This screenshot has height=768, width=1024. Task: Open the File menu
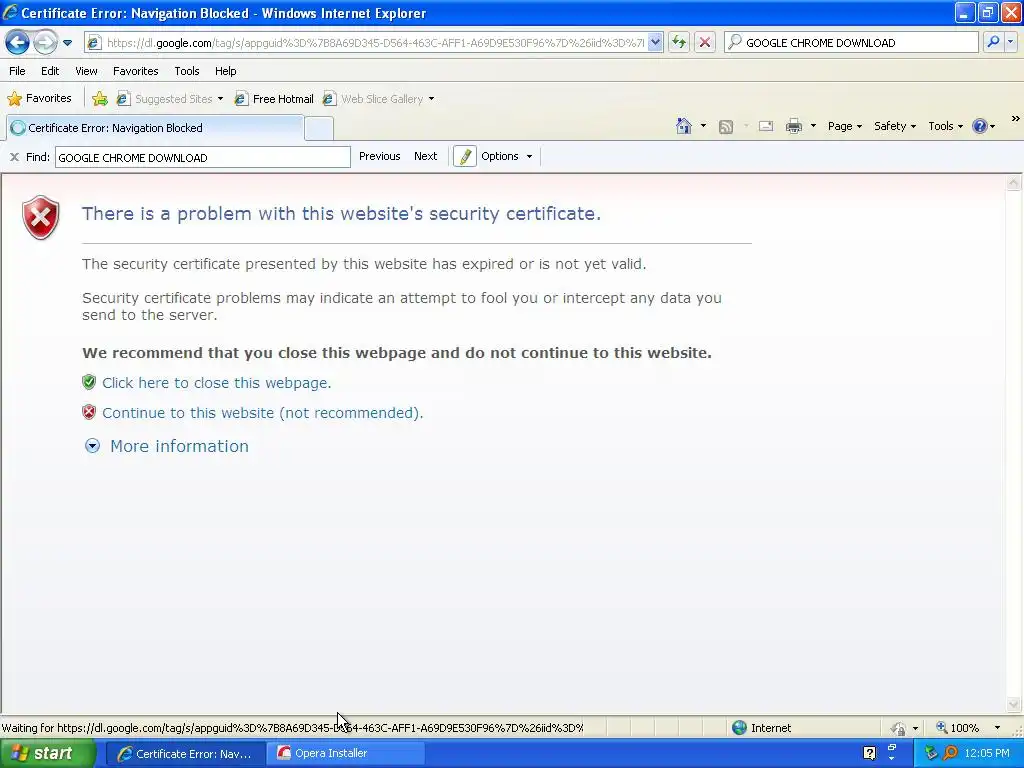tap(17, 71)
